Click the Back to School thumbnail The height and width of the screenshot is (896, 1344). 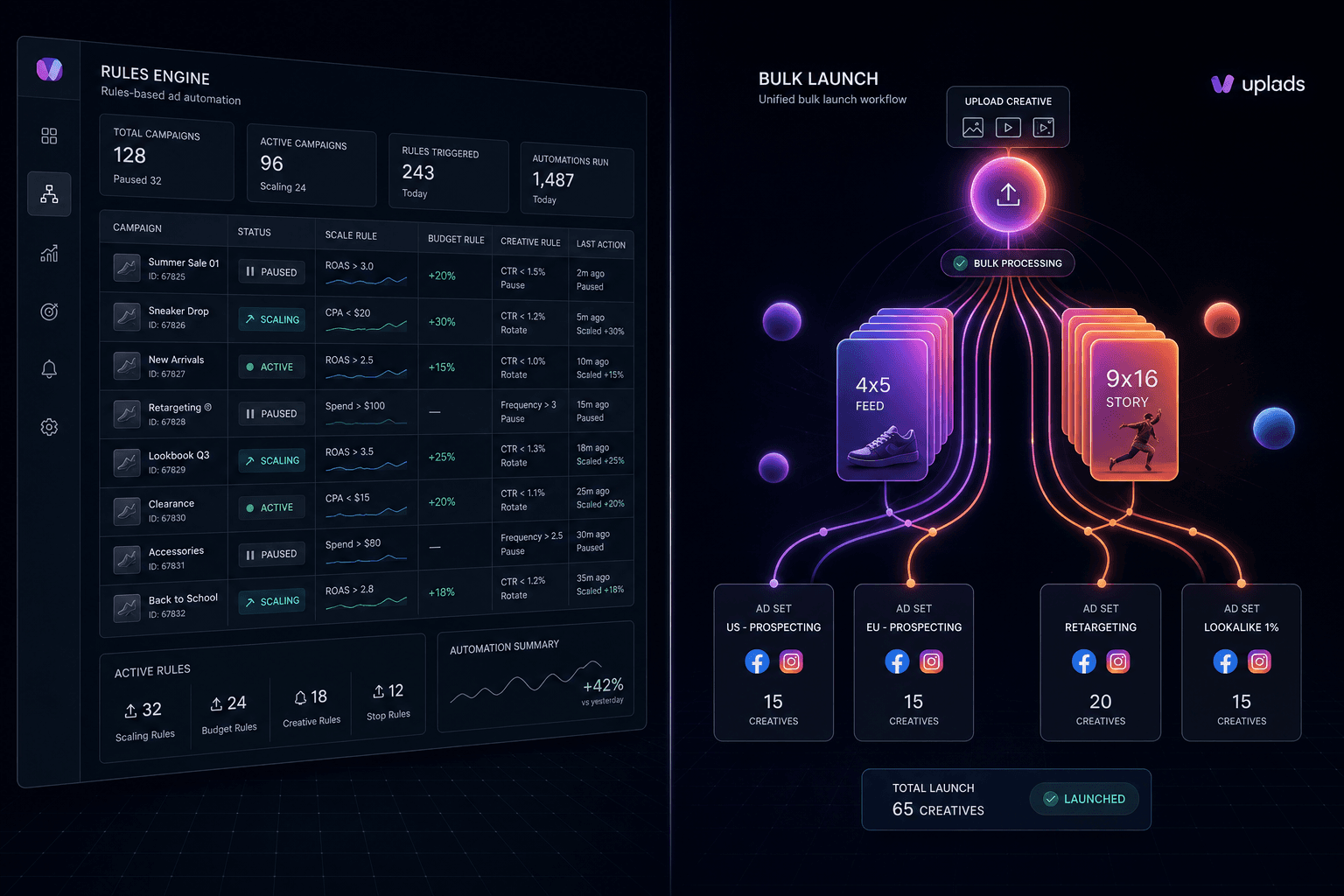pos(127,607)
